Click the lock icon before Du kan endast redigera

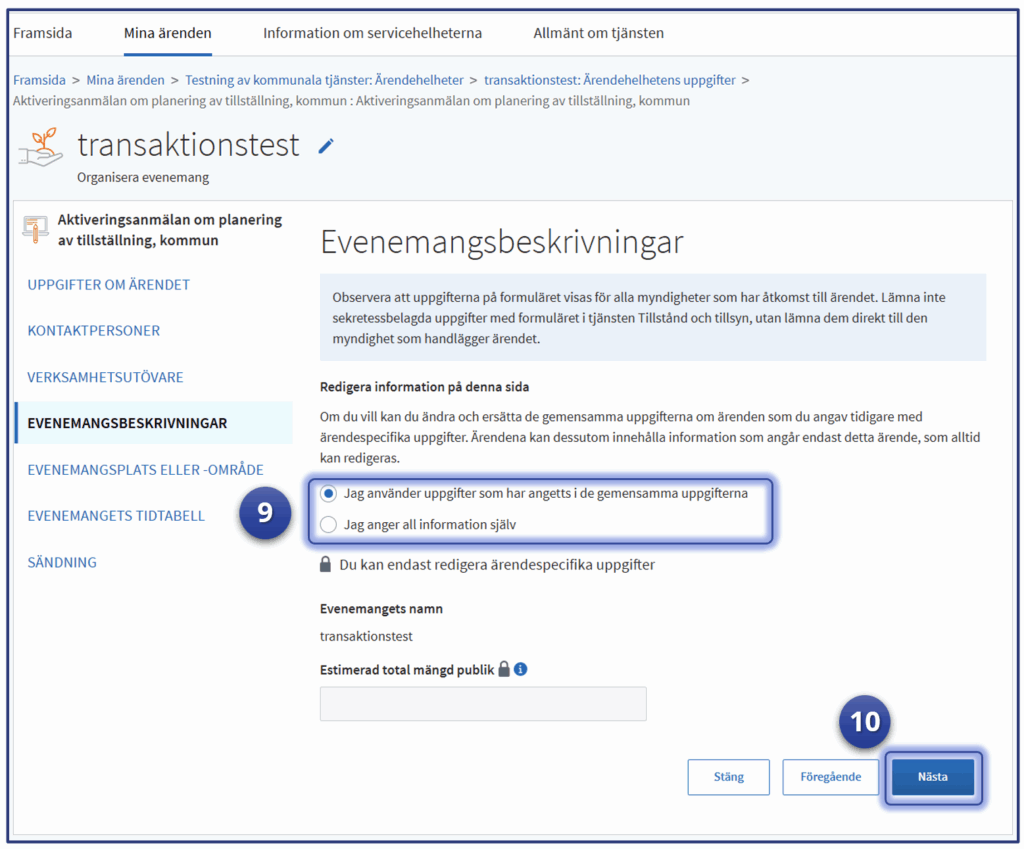click(x=325, y=565)
